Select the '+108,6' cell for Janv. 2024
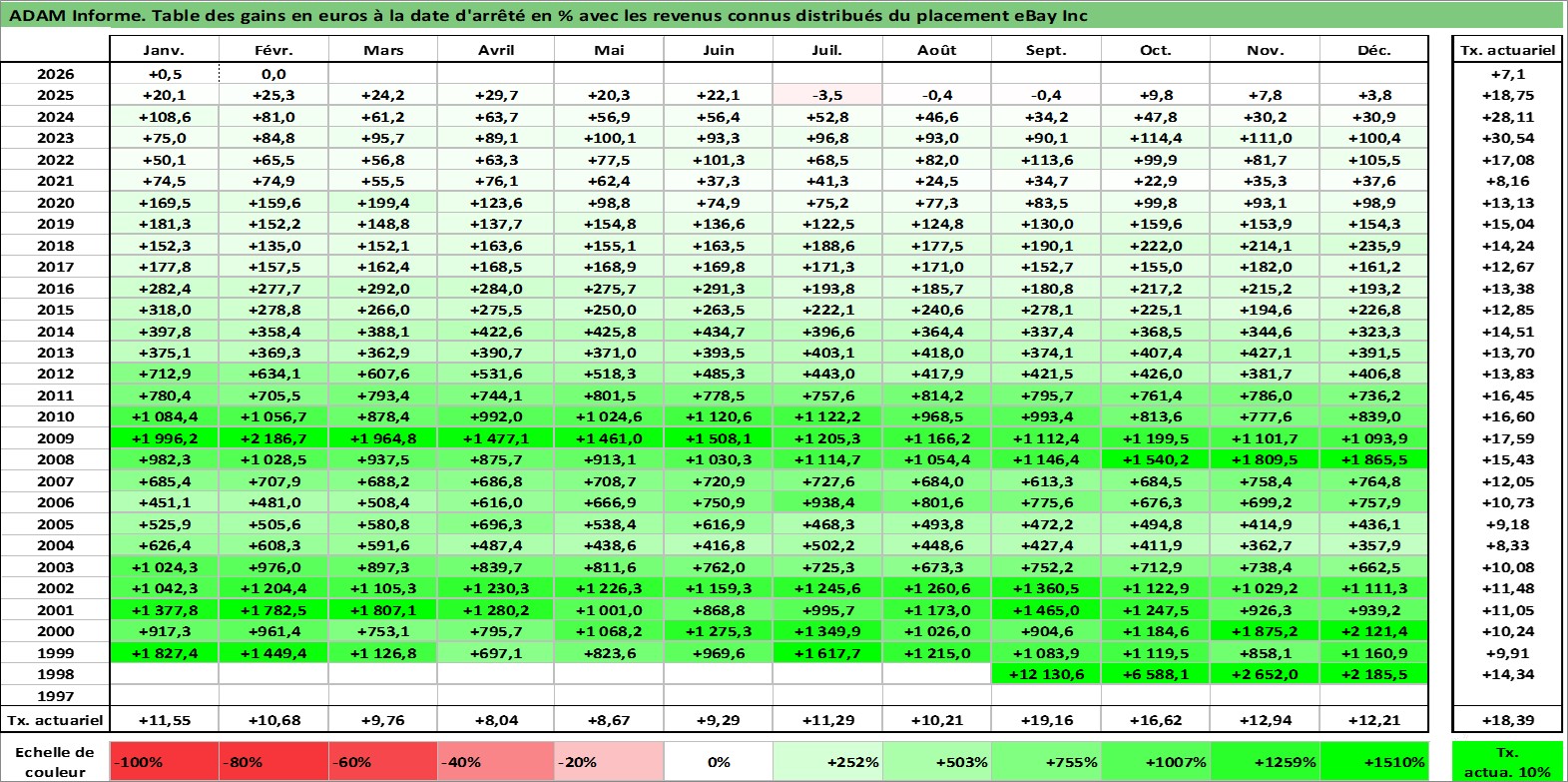Image resolution: width=1568 pixels, height=782 pixels. pos(164,117)
